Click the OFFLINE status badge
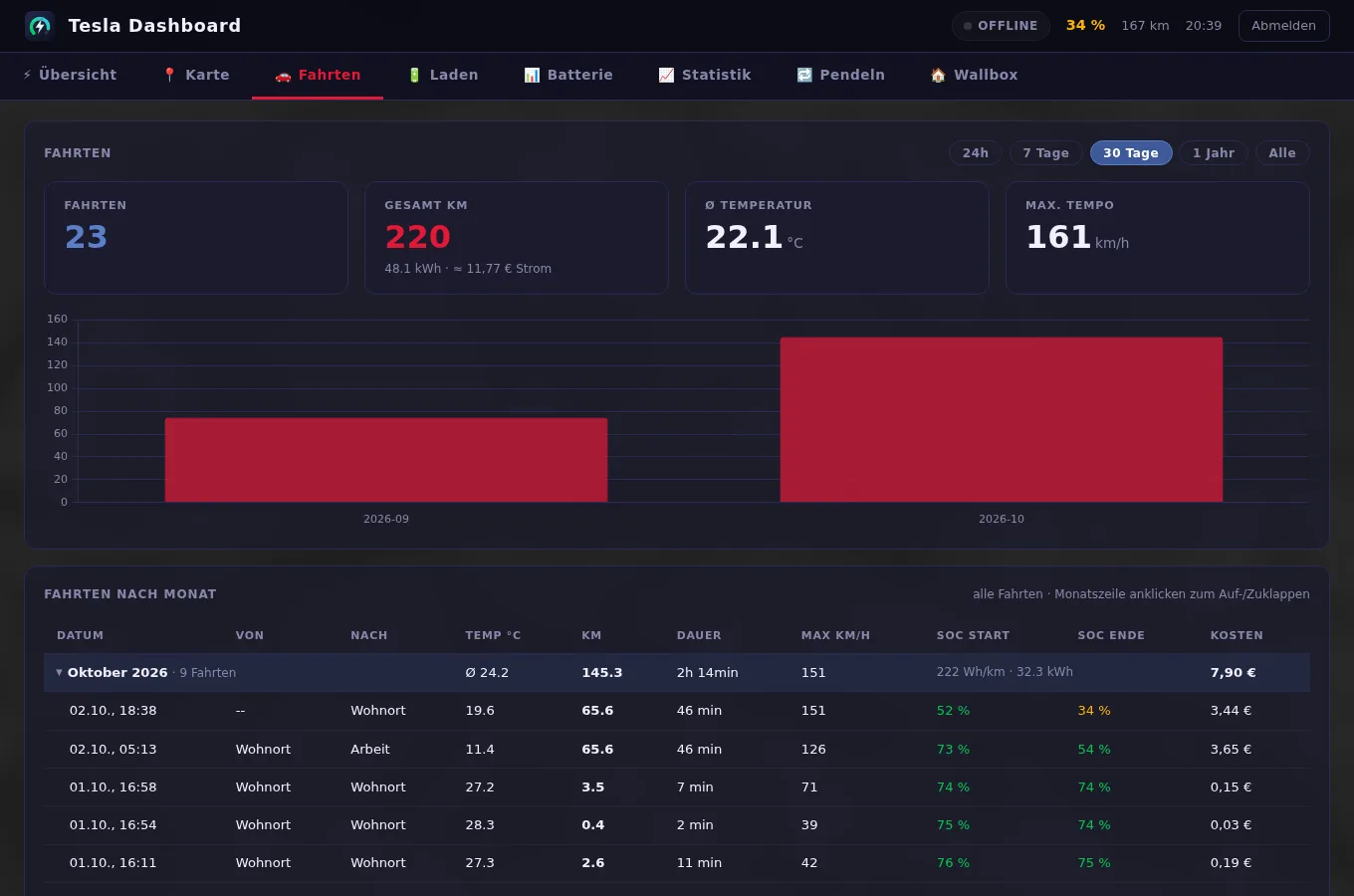 coord(1001,26)
